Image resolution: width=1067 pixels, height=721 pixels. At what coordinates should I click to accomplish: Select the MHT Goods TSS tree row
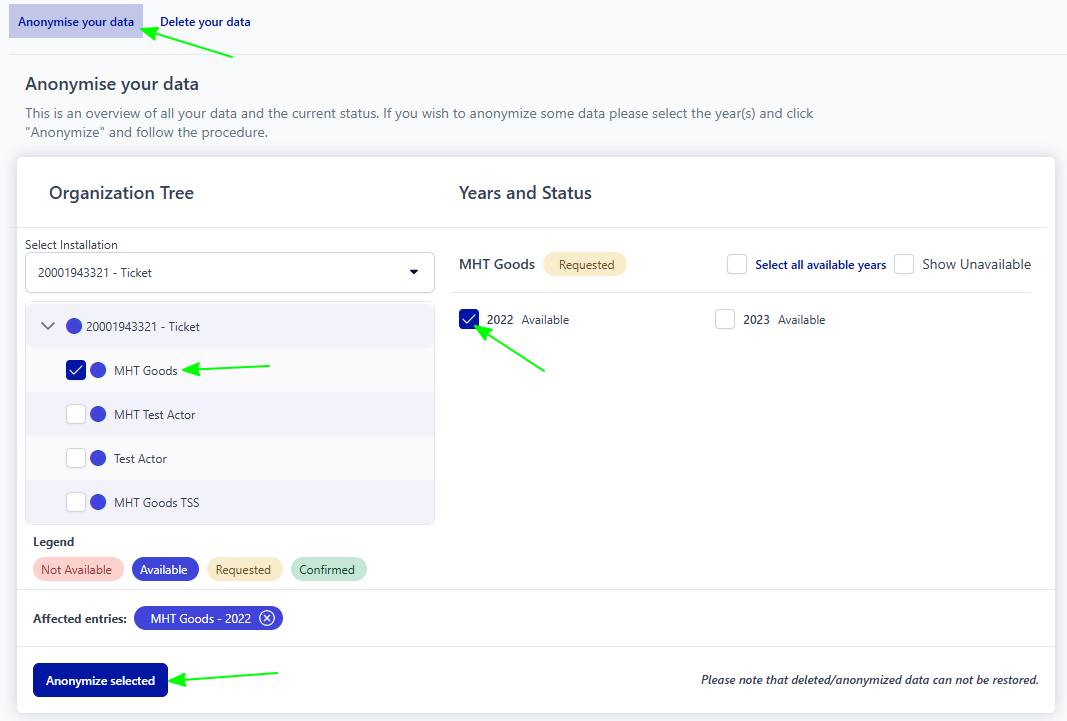point(156,502)
